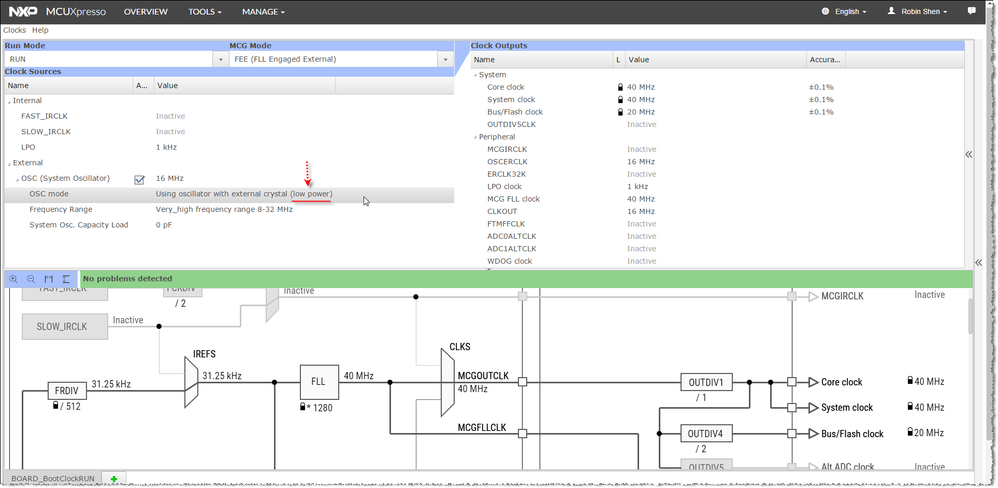This screenshot has height=488, width=998.
Task: Click the FLL block in diagram
Action: point(318,382)
